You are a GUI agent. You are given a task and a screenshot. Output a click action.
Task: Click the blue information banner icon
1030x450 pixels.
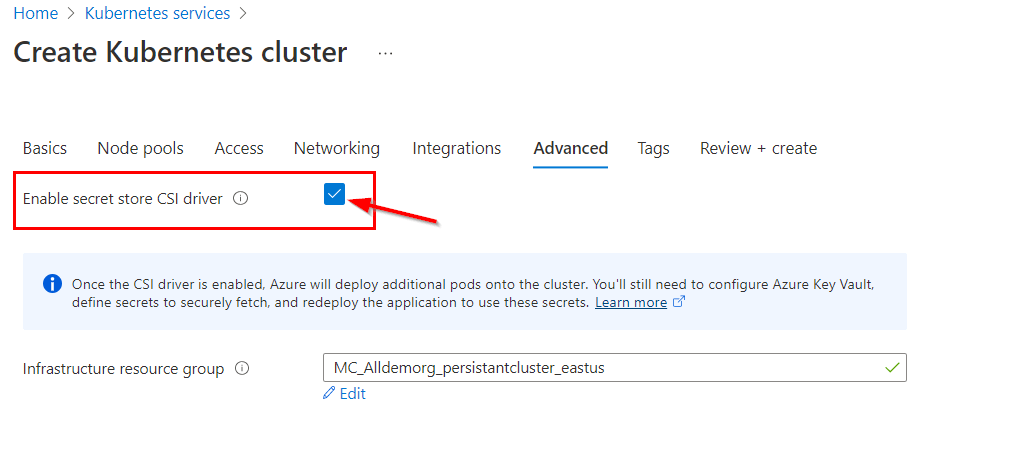click(52, 284)
